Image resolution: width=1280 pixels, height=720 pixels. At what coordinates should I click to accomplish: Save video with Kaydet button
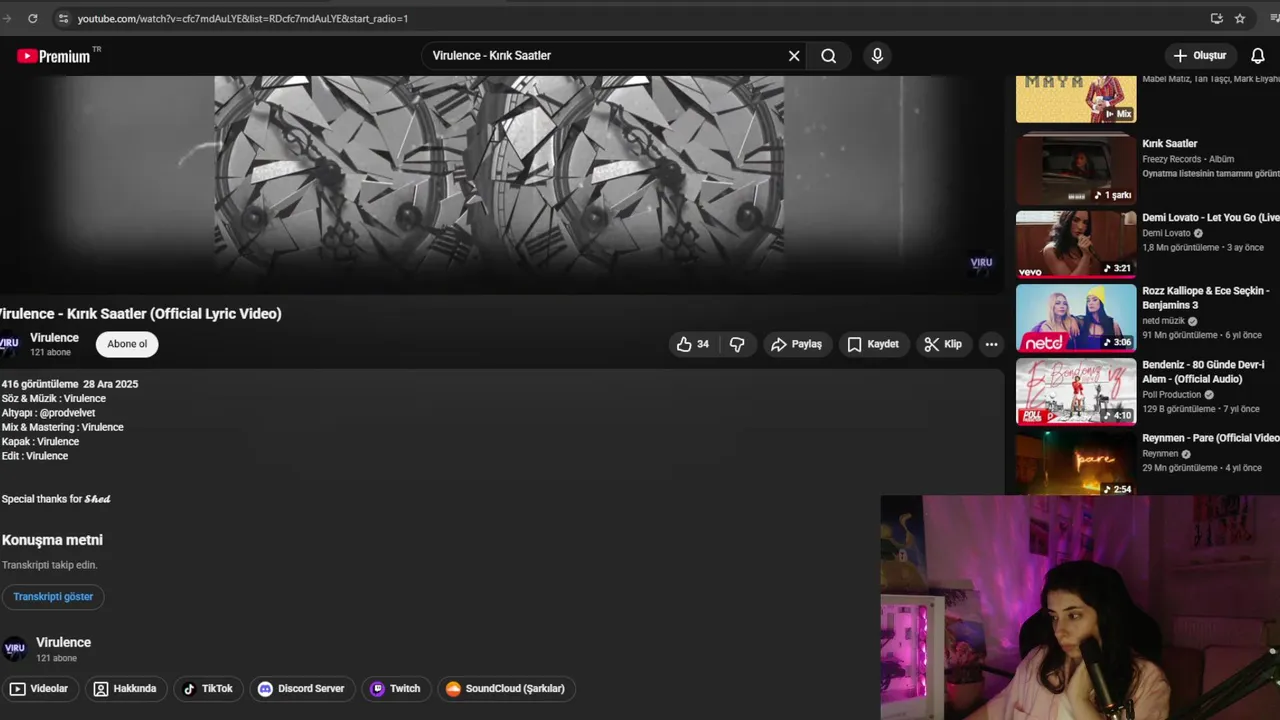tap(873, 344)
